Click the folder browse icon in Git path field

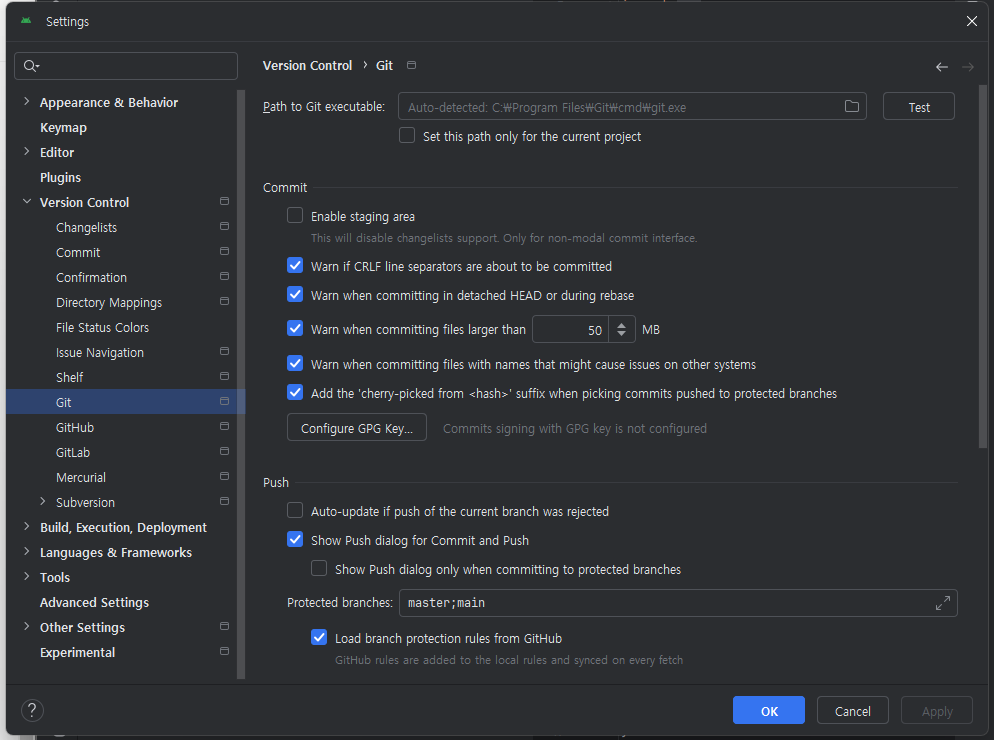851,107
